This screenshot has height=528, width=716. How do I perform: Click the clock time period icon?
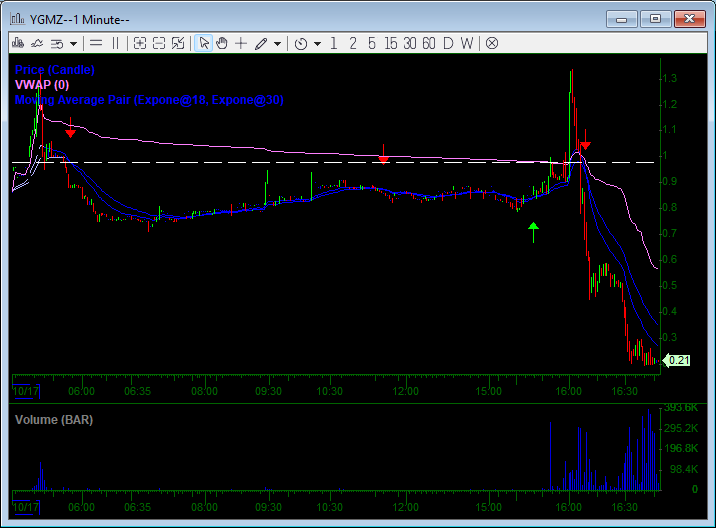[x=300, y=44]
